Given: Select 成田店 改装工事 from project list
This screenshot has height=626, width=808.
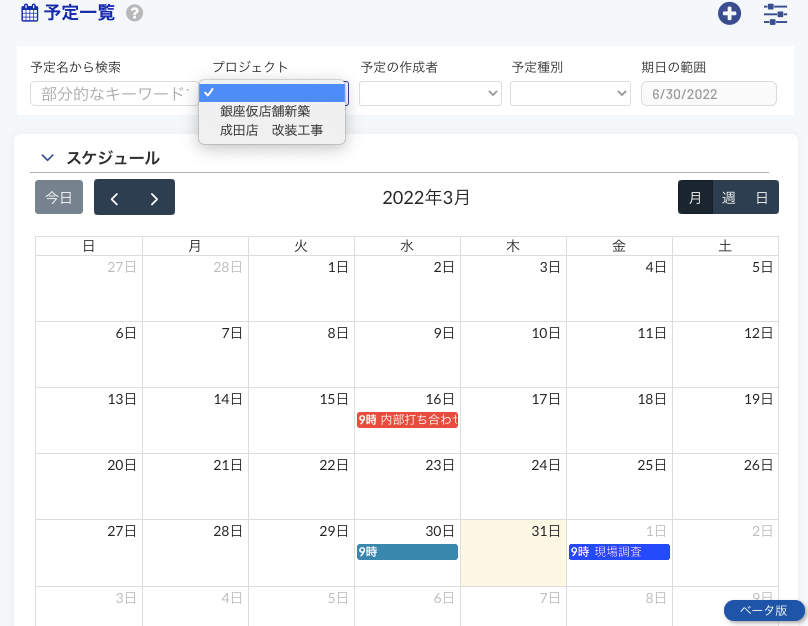Looking at the screenshot, I should click(x=271, y=130).
